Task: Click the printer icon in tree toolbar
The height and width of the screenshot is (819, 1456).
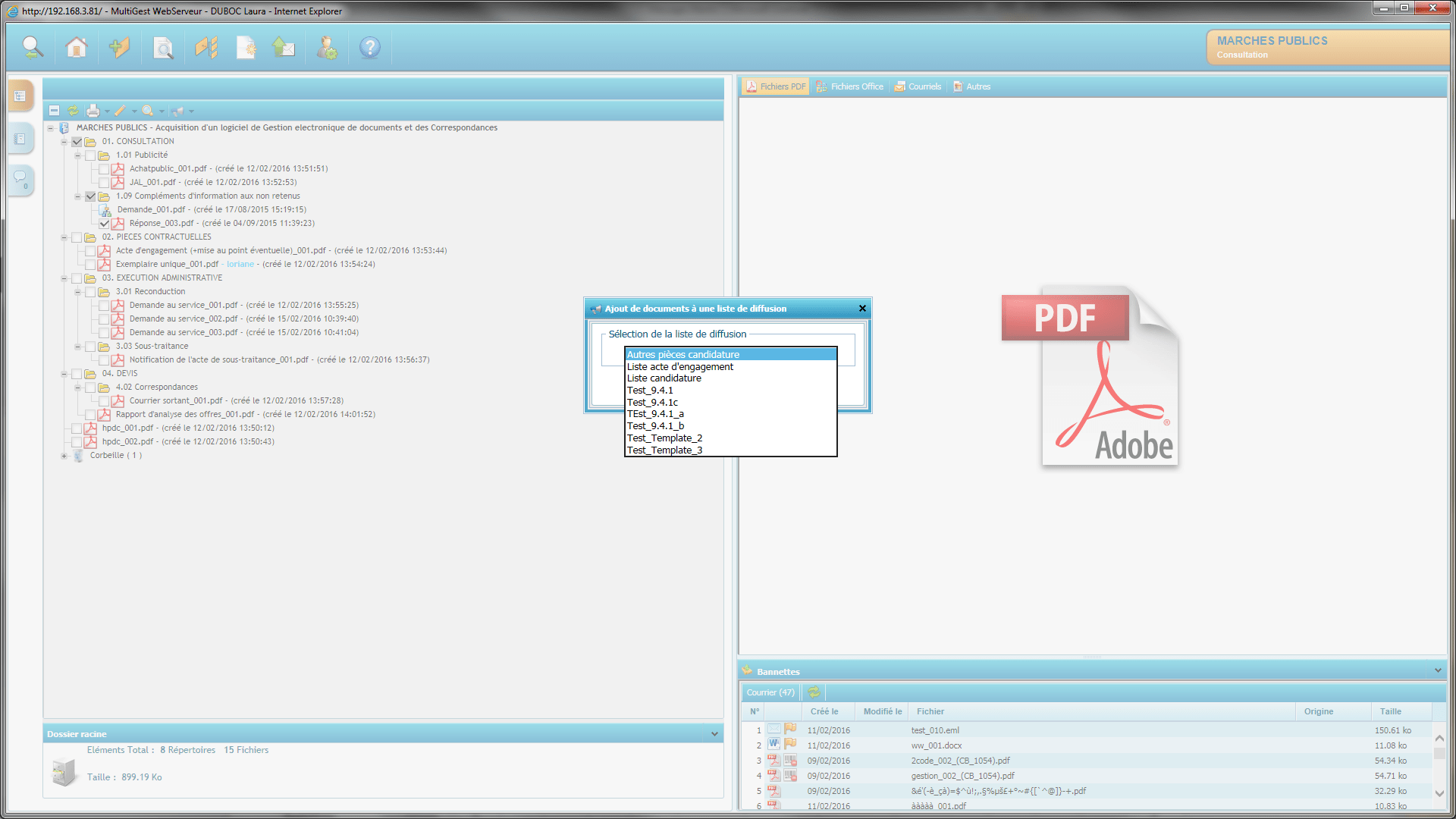Action: point(93,111)
